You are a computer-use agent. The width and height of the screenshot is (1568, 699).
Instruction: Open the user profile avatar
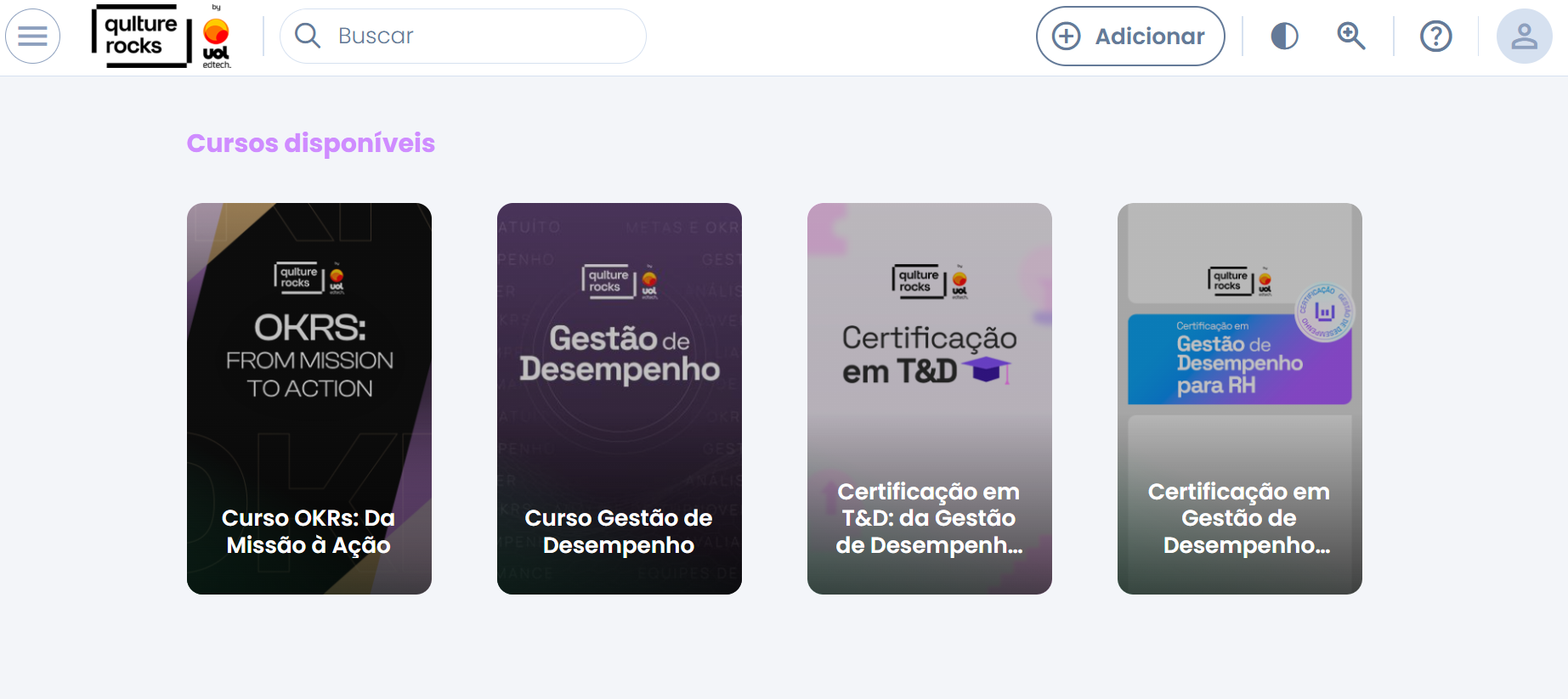[x=1524, y=37]
